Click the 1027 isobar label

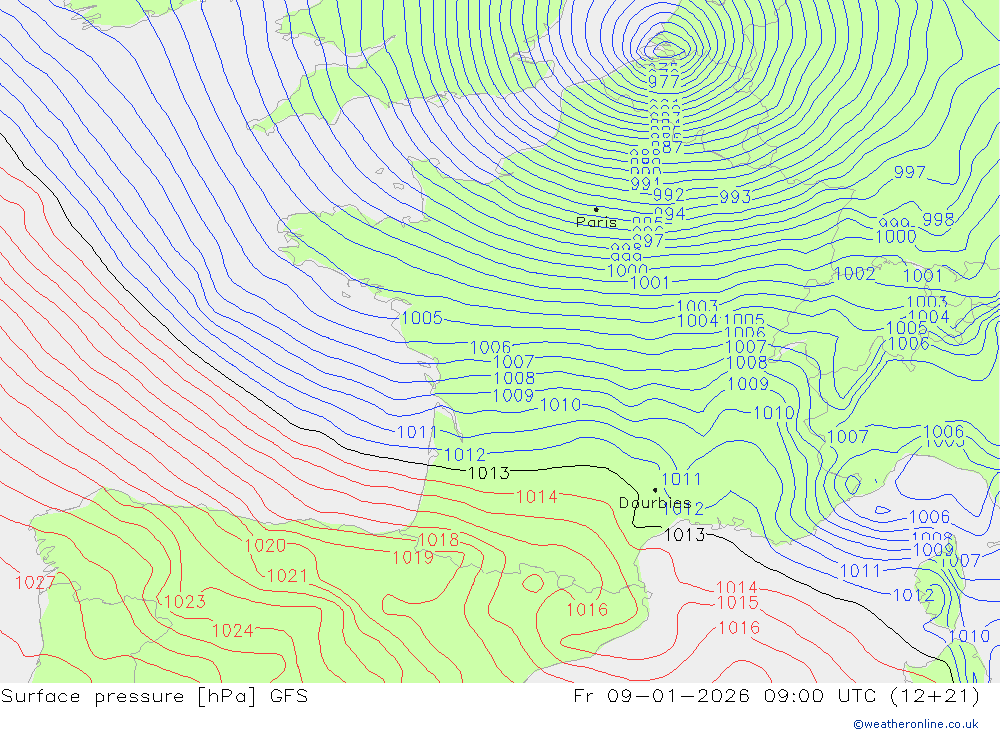click(35, 582)
